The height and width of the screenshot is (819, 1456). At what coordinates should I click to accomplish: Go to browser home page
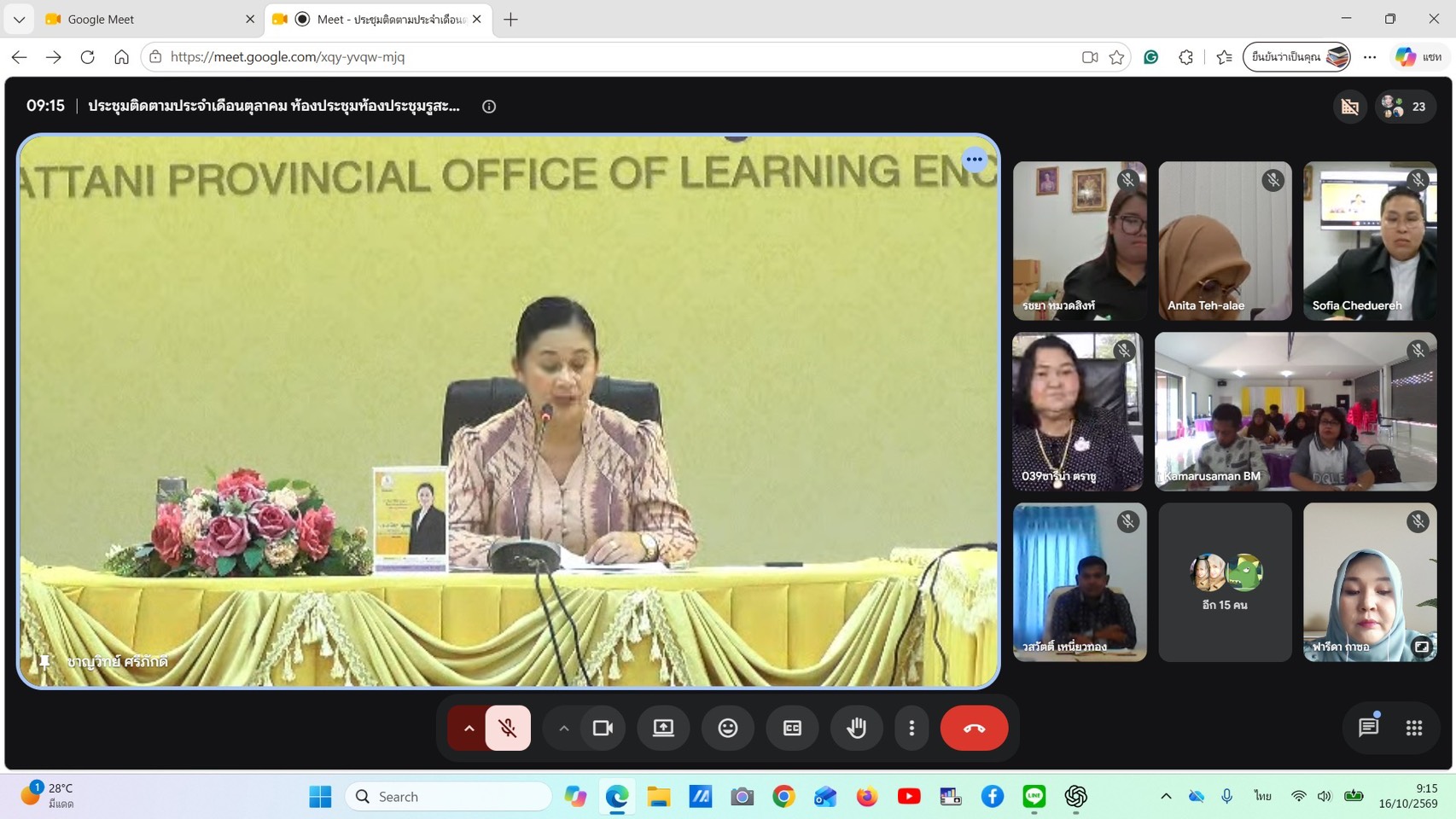click(x=121, y=57)
